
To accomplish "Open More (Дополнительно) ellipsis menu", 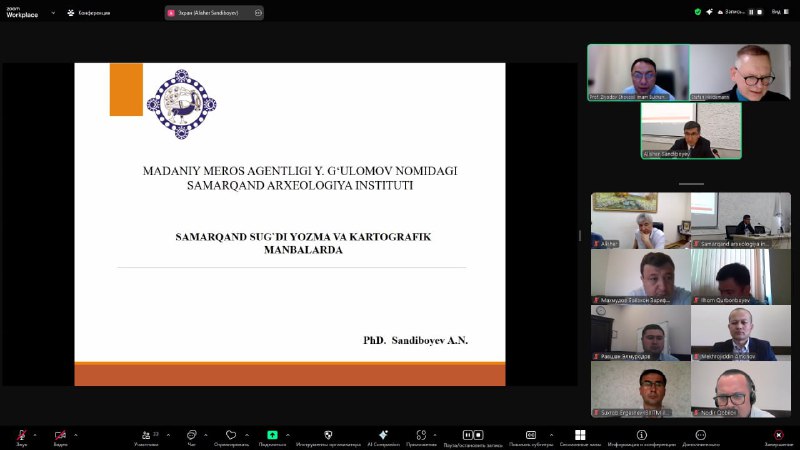I will coord(701,437).
